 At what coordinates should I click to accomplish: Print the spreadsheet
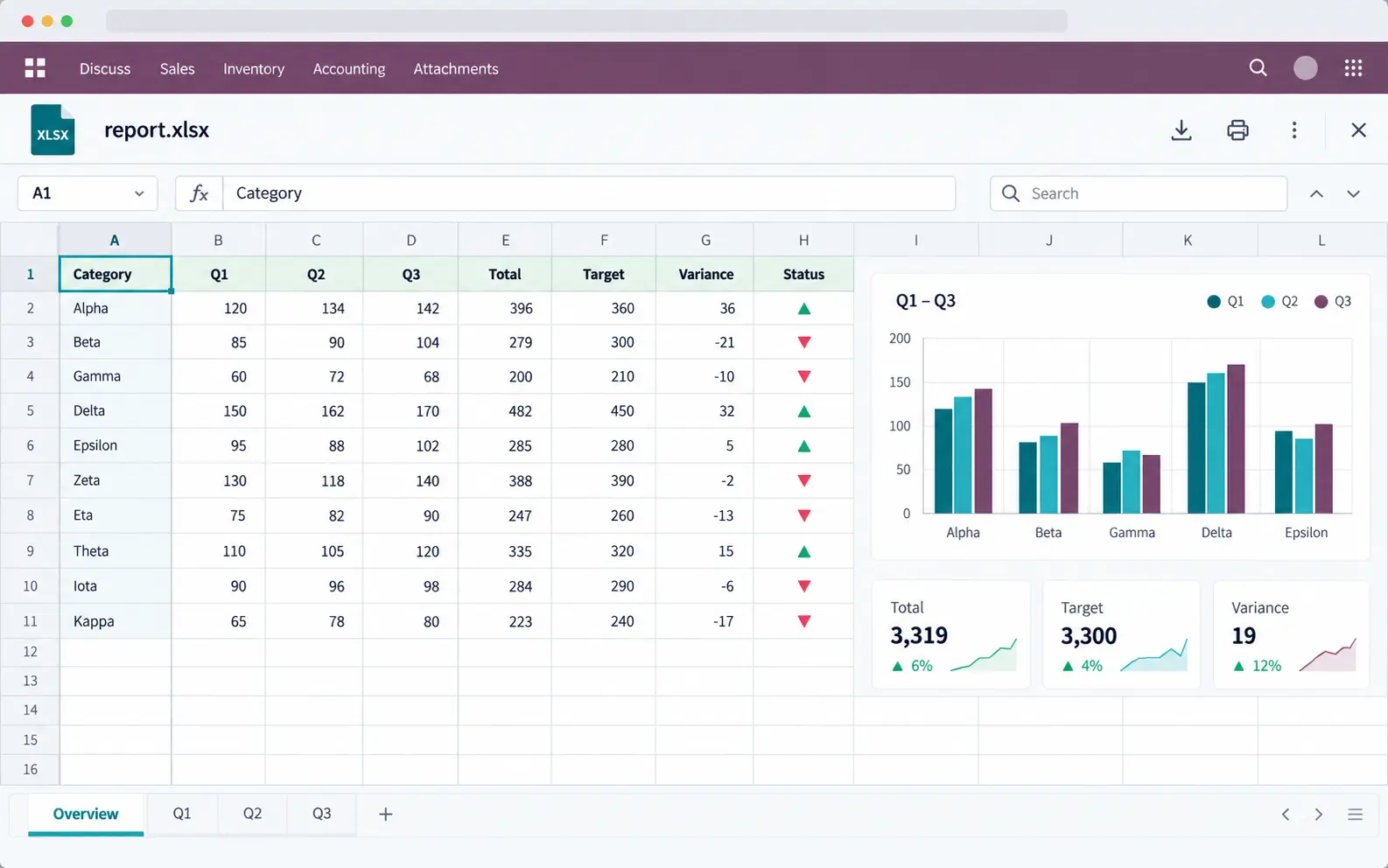tap(1237, 130)
